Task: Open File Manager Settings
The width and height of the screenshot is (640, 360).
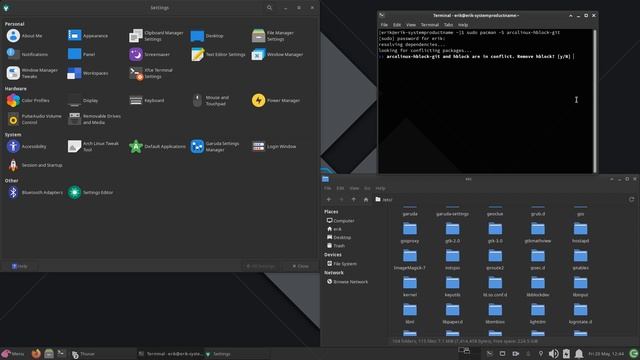Action: [x=273, y=36]
